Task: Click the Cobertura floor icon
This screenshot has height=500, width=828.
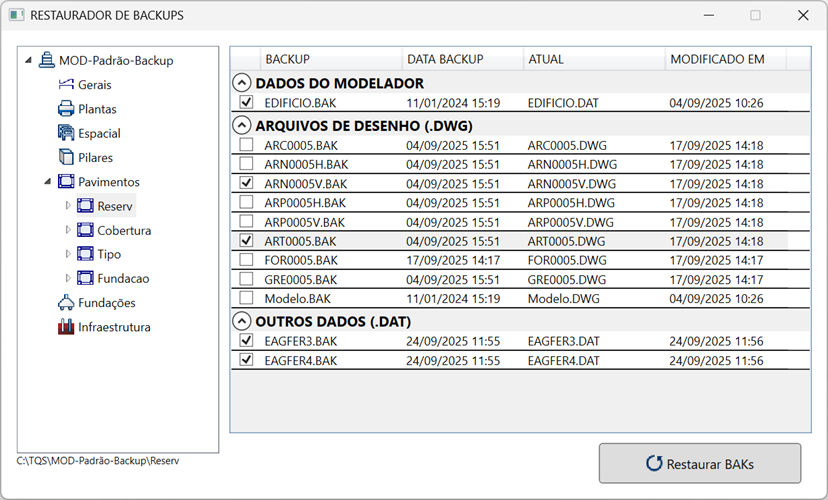Action: (x=85, y=230)
